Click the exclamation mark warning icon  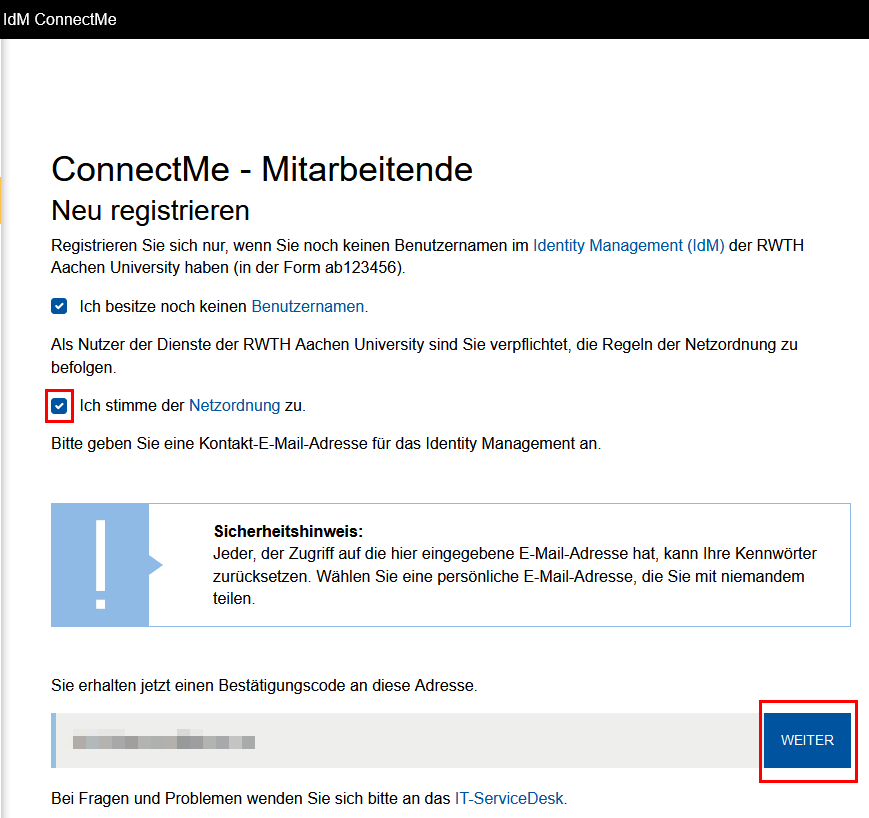100,565
